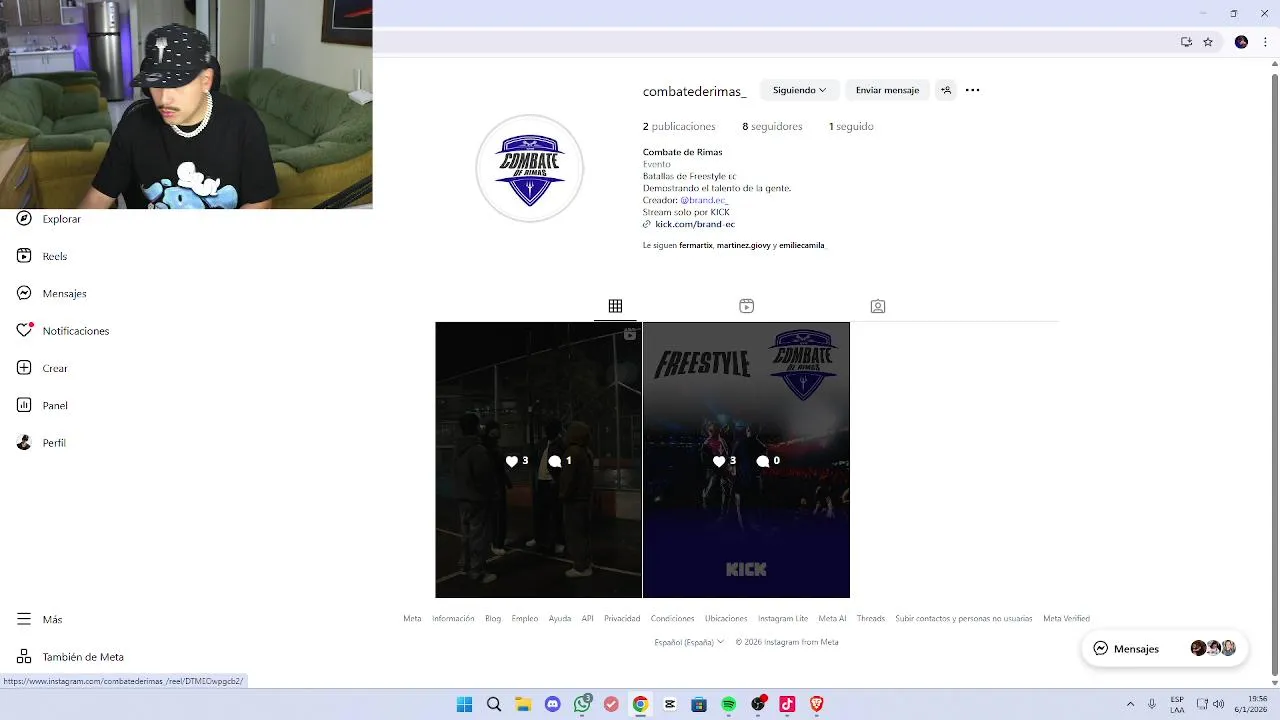
Task: Open follower fermartix profile link
Action: (x=696, y=245)
